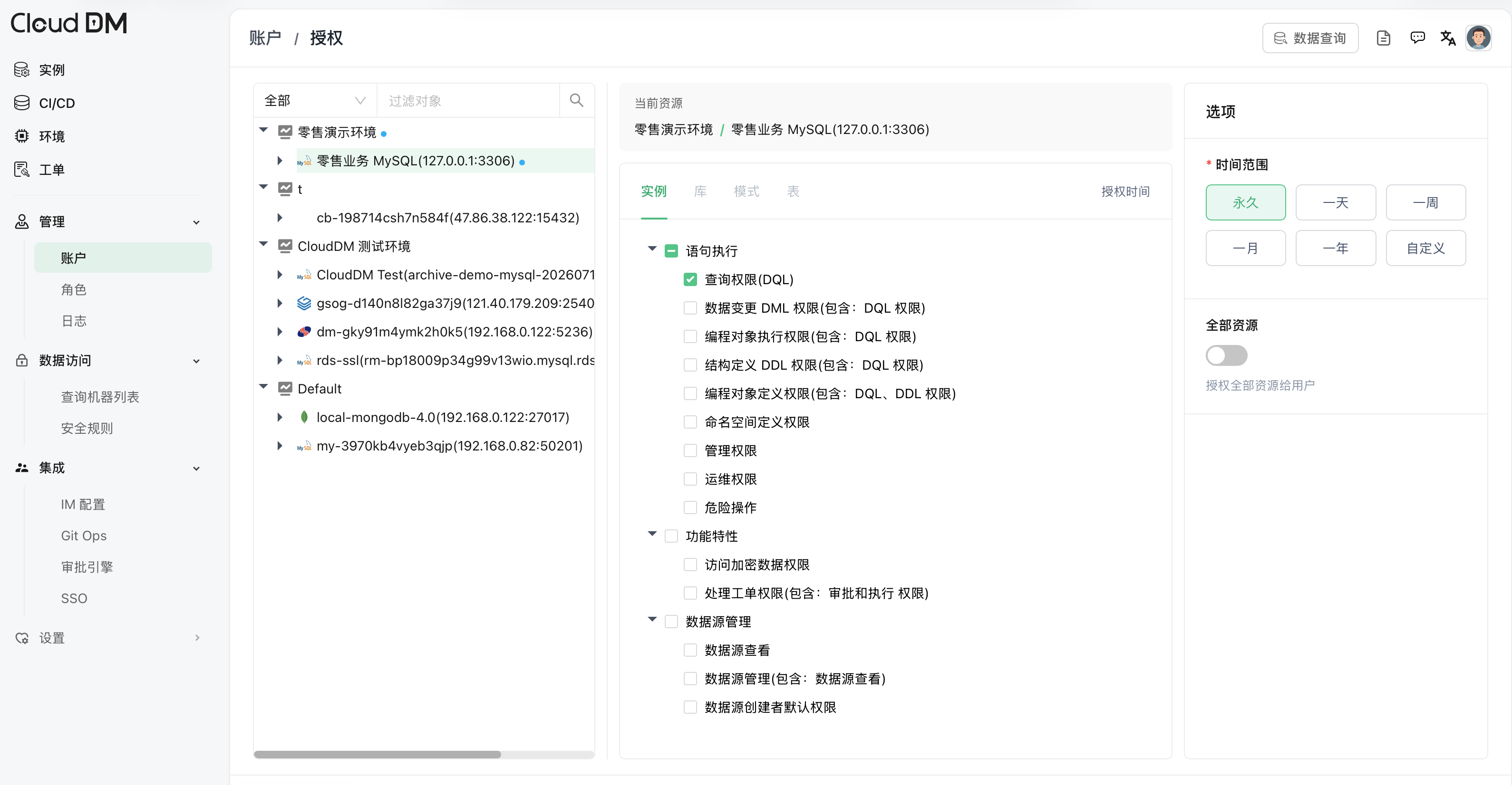The width and height of the screenshot is (1512, 785).
Task: Check 数据变更 DML 权限 checkbox
Action: (x=690, y=308)
